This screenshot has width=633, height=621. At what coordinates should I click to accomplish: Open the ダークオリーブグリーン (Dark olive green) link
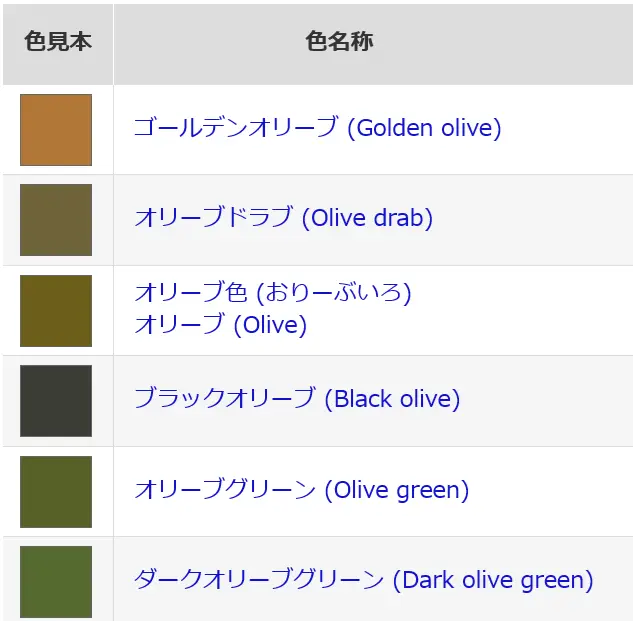coord(363,580)
